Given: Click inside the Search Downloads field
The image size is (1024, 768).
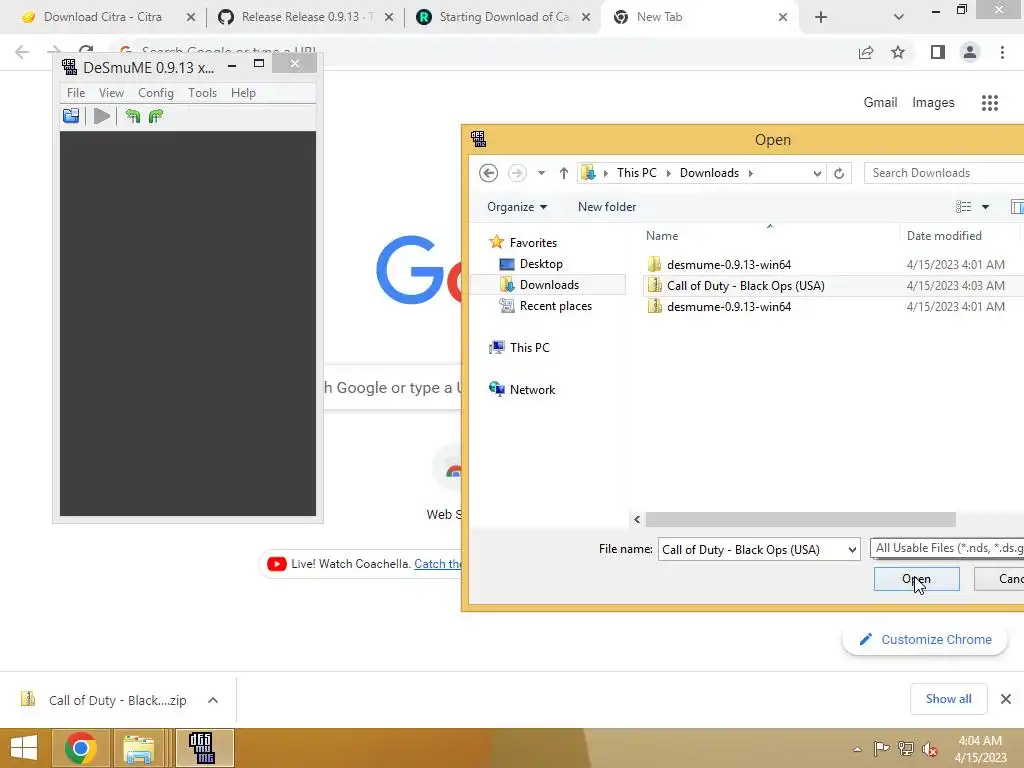Looking at the screenshot, I should 944,173.
